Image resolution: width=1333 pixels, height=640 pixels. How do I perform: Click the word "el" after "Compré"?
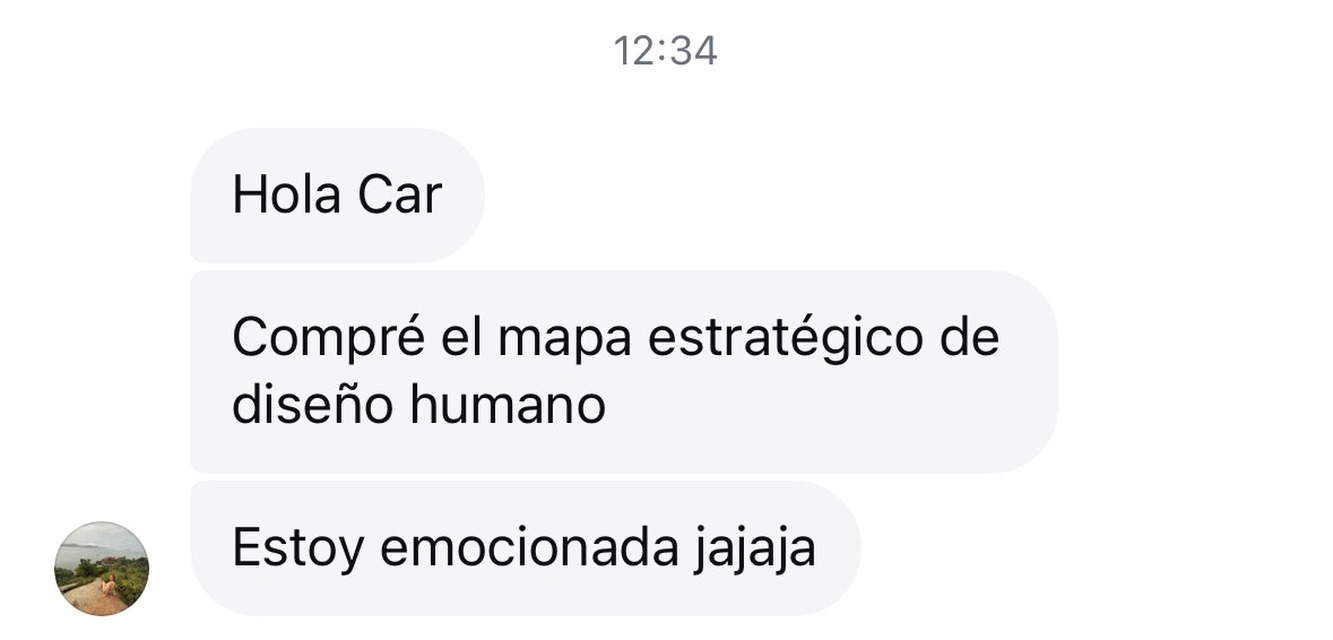tap(461, 337)
